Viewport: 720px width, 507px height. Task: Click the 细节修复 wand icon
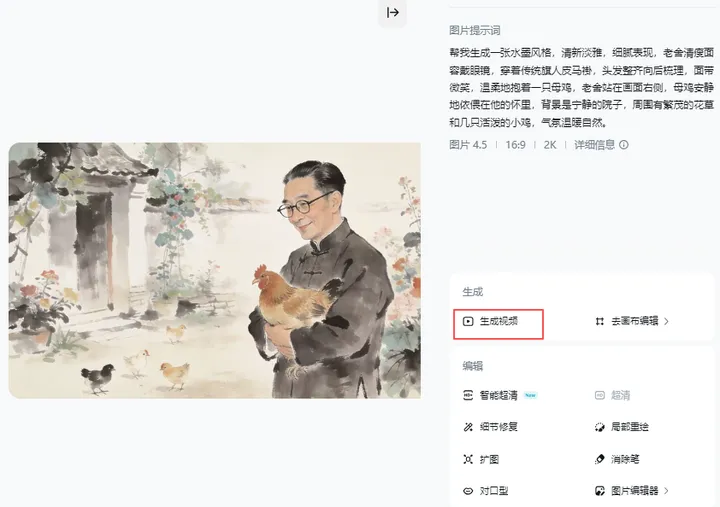pos(468,427)
